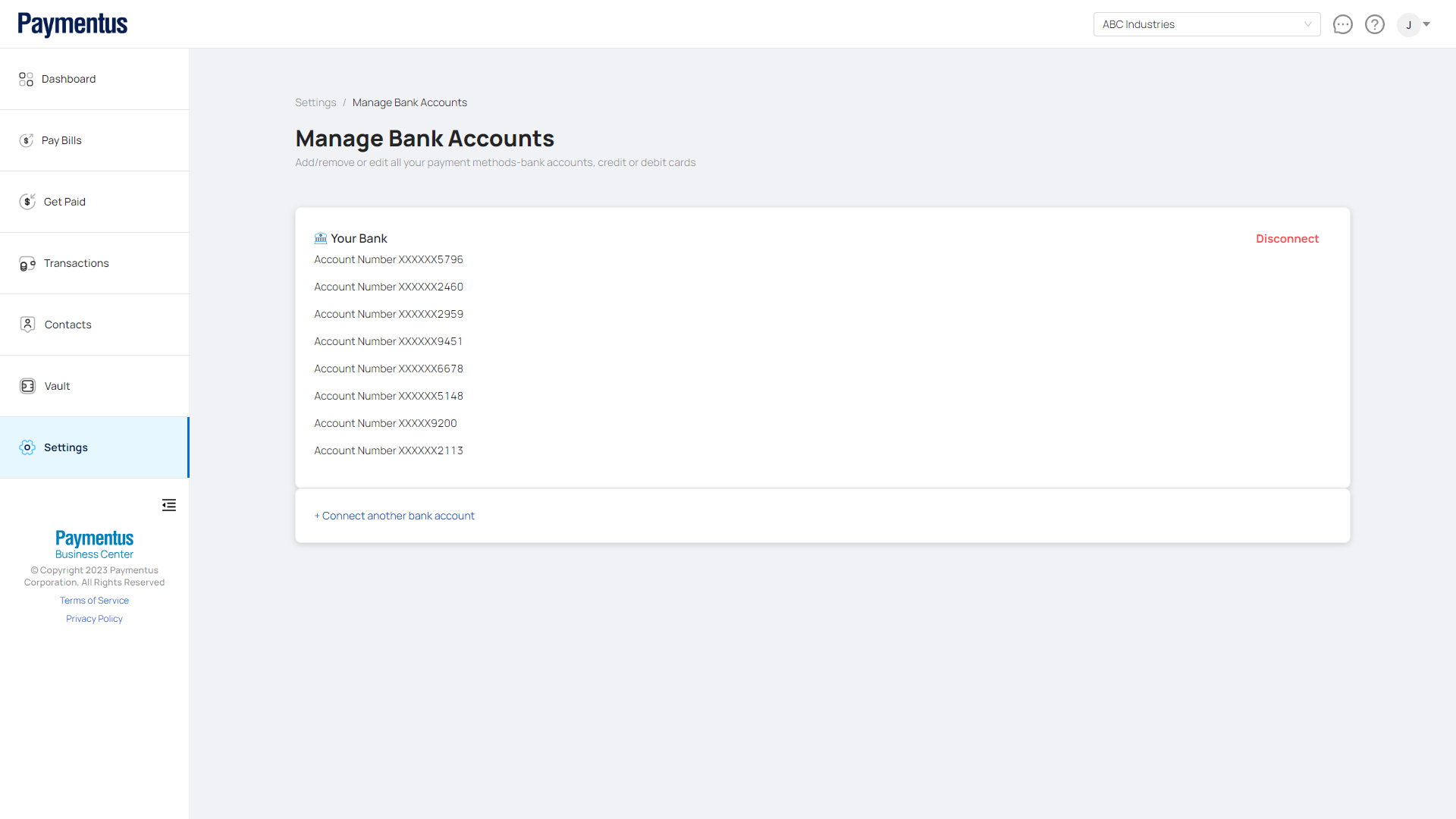Viewport: 1456px width, 819px height.
Task: Disconnect Your Bank account
Action: (1287, 239)
